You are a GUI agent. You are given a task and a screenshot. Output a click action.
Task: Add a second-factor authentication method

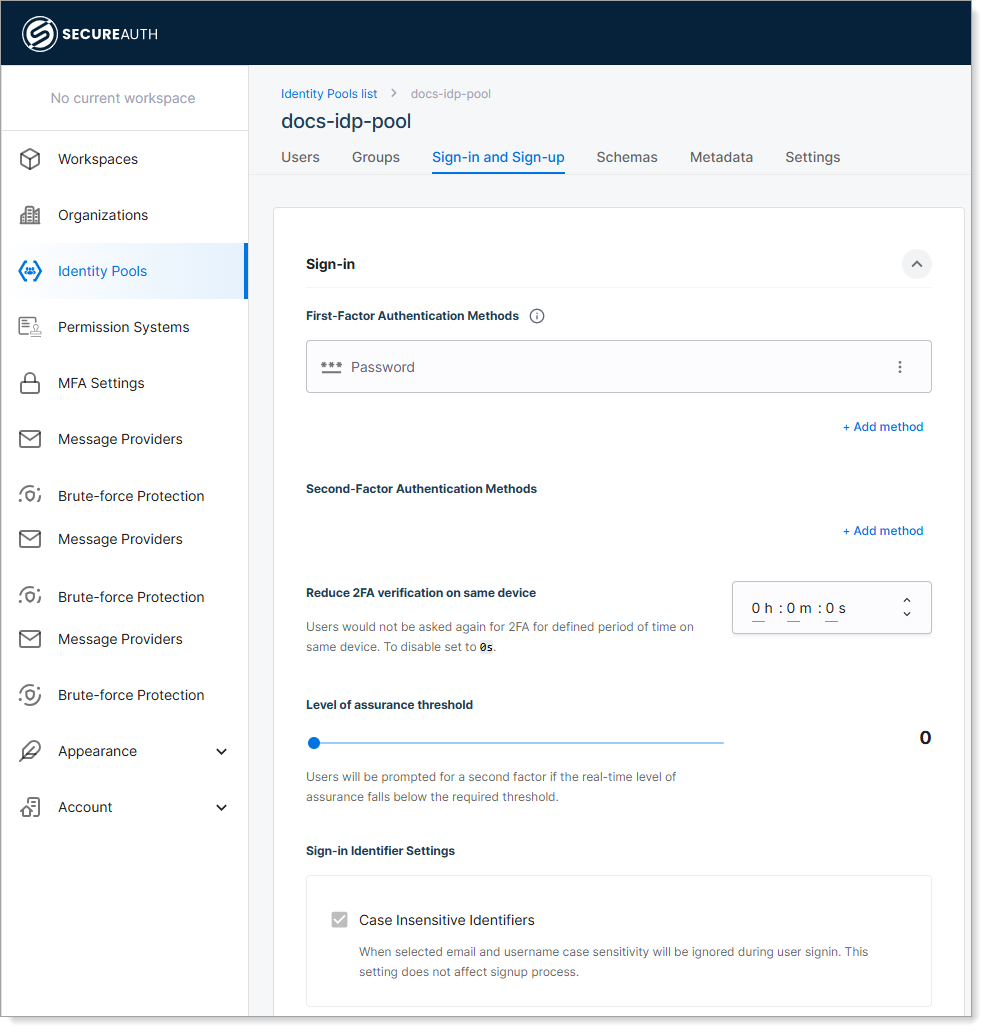point(883,531)
